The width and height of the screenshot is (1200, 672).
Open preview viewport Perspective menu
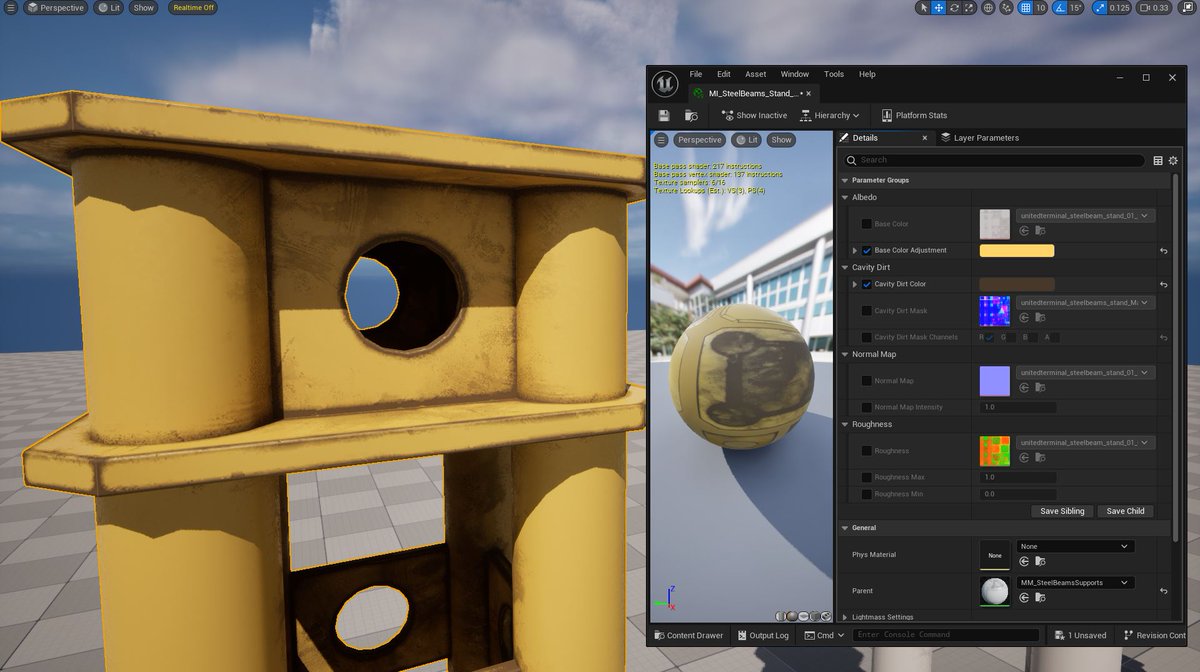(699, 140)
